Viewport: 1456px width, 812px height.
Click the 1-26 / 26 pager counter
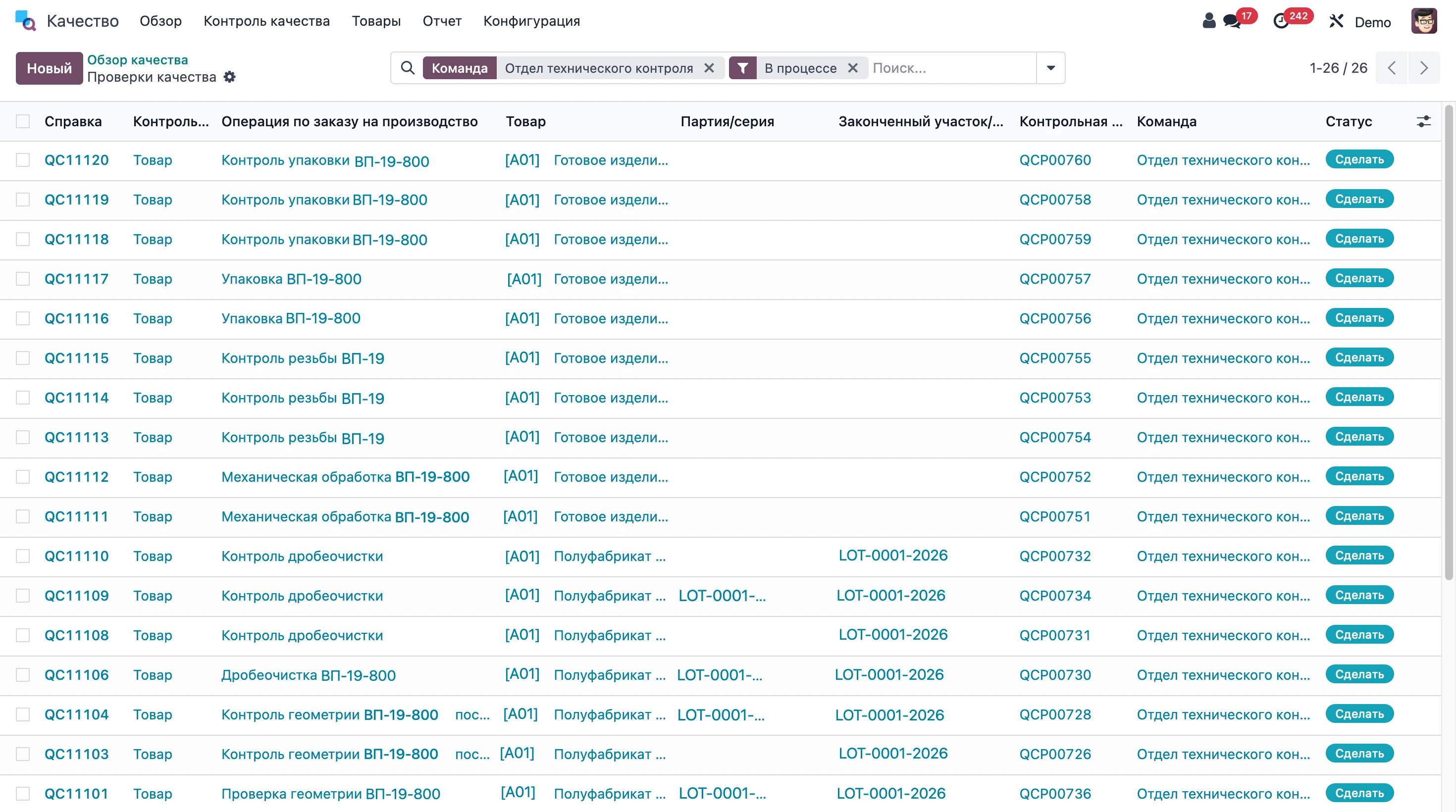pos(1338,68)
